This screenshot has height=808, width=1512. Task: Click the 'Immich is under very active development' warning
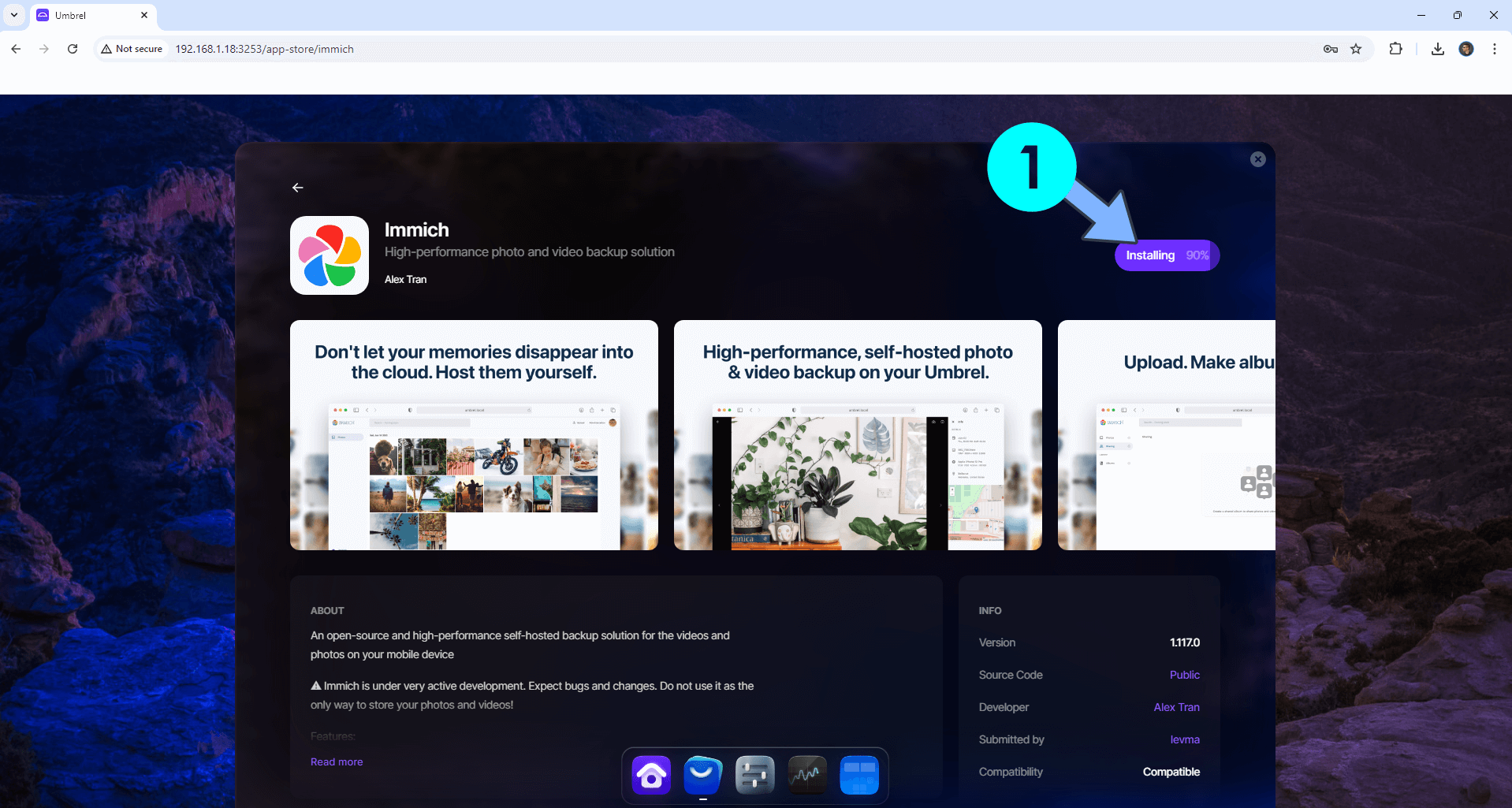(532, 695)
